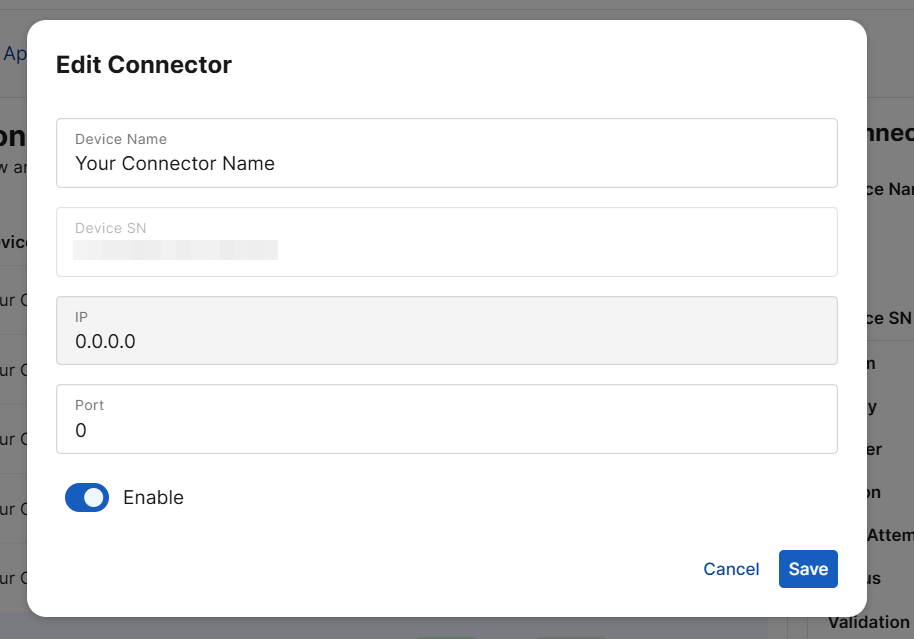
Task: Click the small "Port" field label
Action: (x=89, y=405)
